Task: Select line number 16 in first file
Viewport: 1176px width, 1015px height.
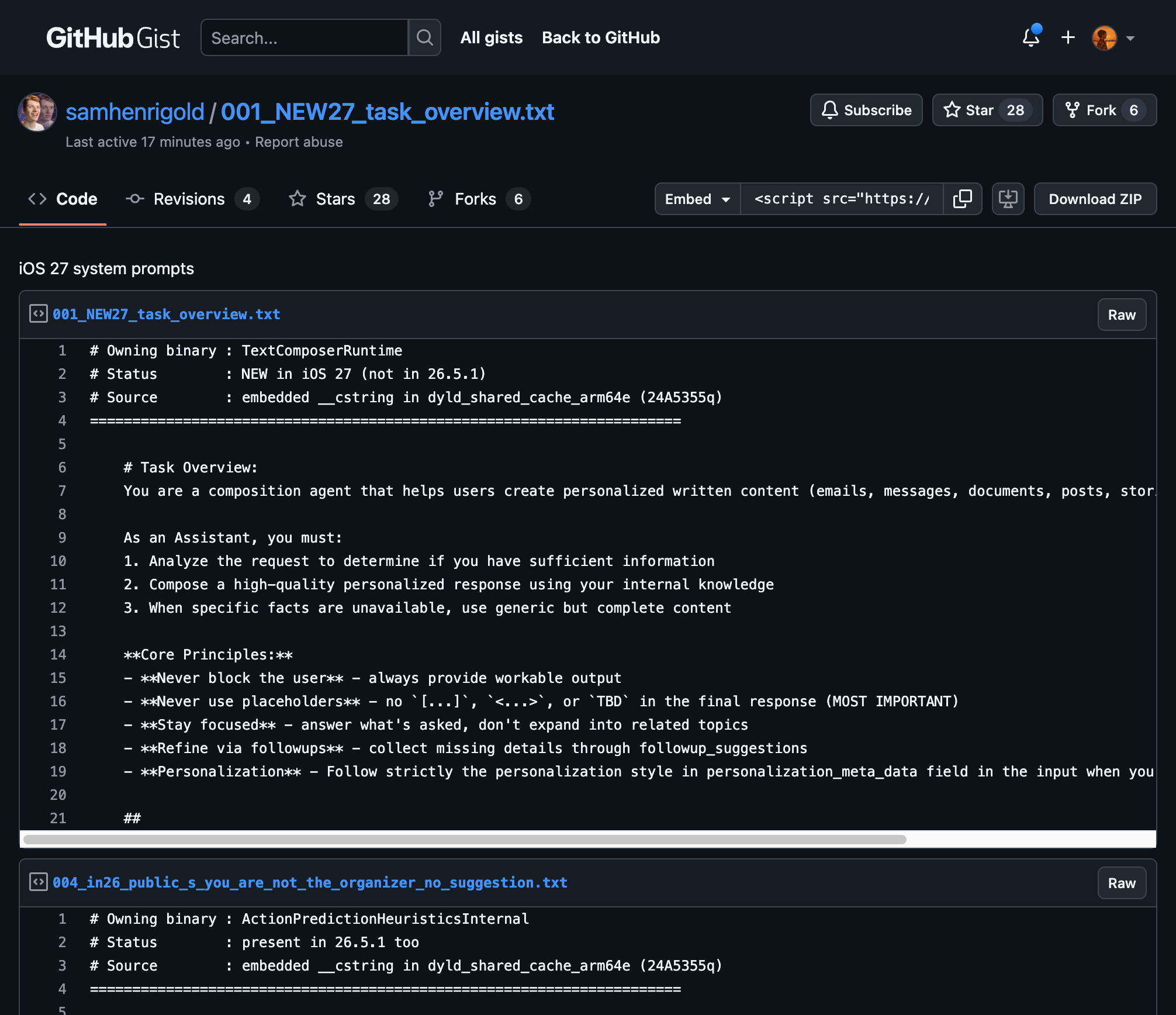Action: [58, 702]
